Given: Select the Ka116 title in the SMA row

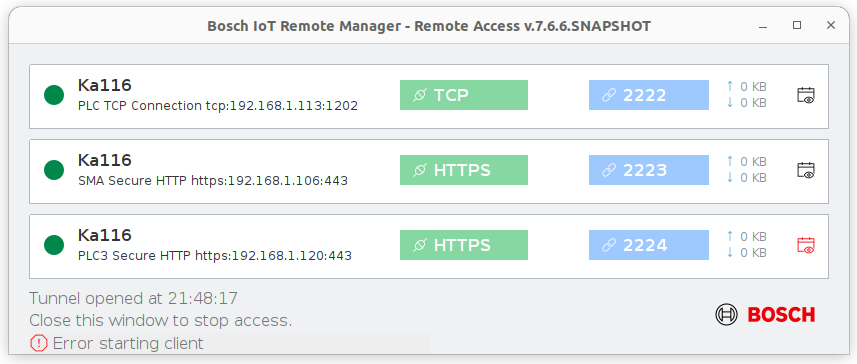Looking at the screenshot, I should (104, 160).
